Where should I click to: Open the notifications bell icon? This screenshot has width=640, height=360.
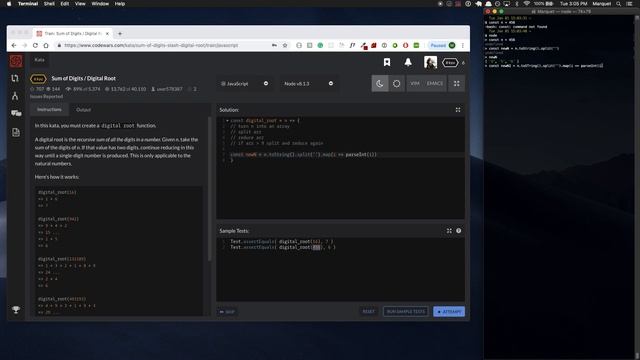coord(408,62)
